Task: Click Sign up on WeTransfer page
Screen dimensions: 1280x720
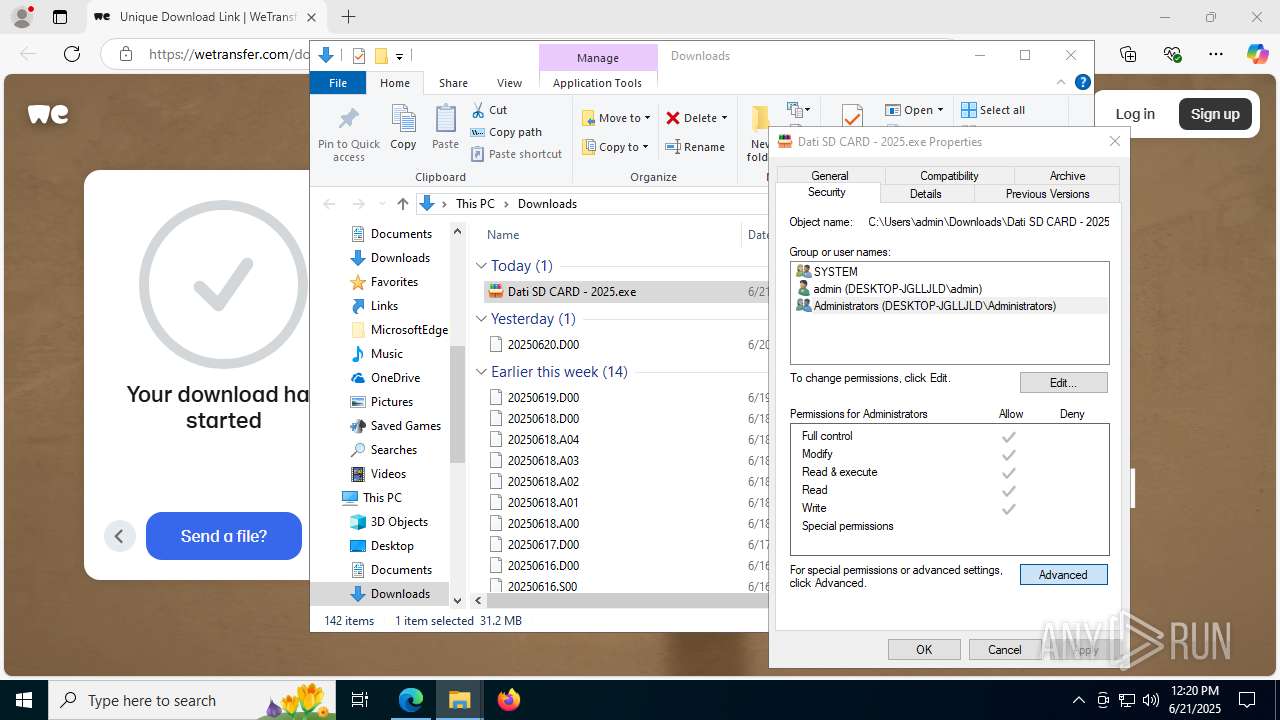Action: click(x=1215, y=114)
